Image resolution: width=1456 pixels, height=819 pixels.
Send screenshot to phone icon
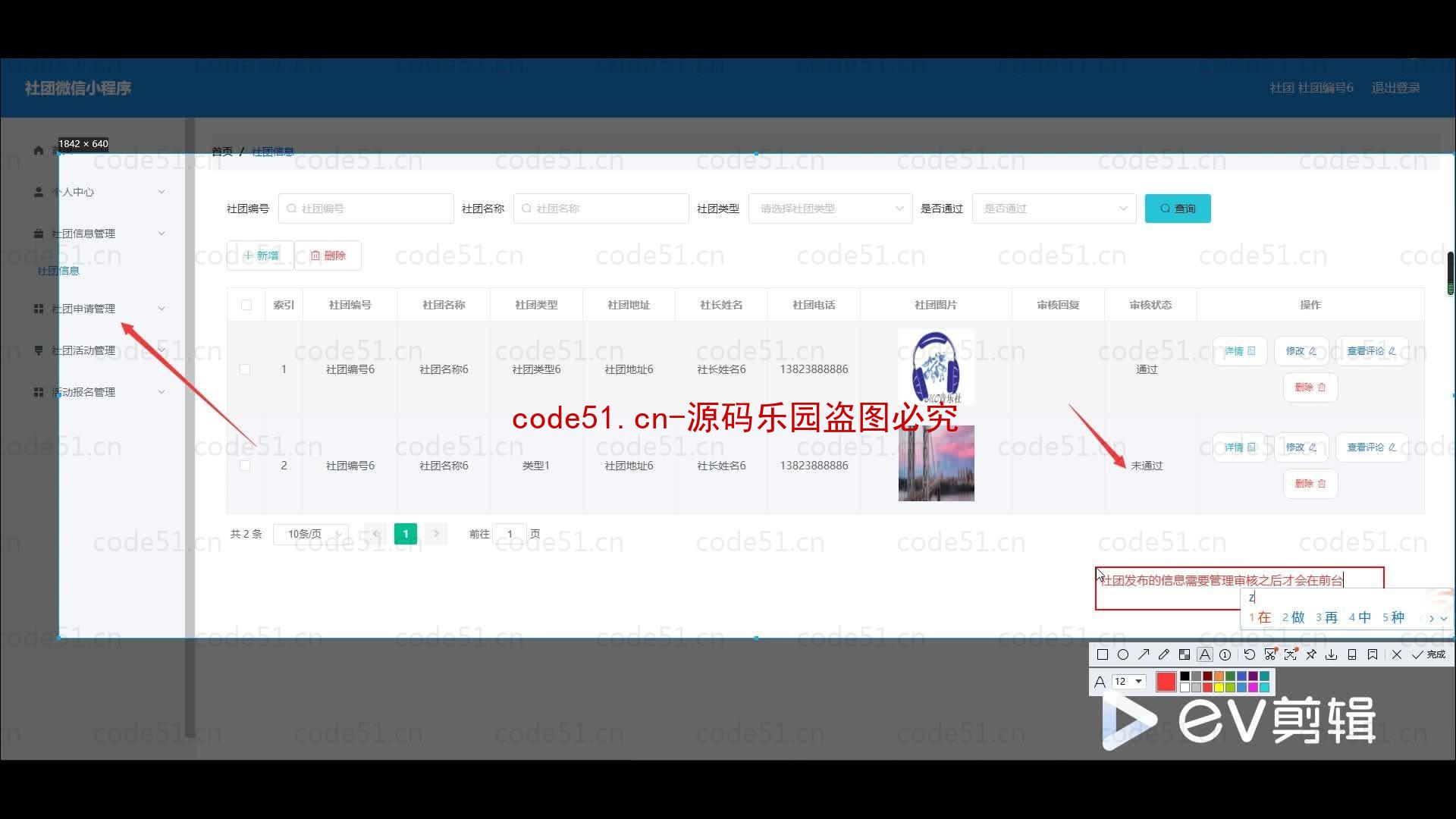pyautogui.click(x=1352, y=654)
